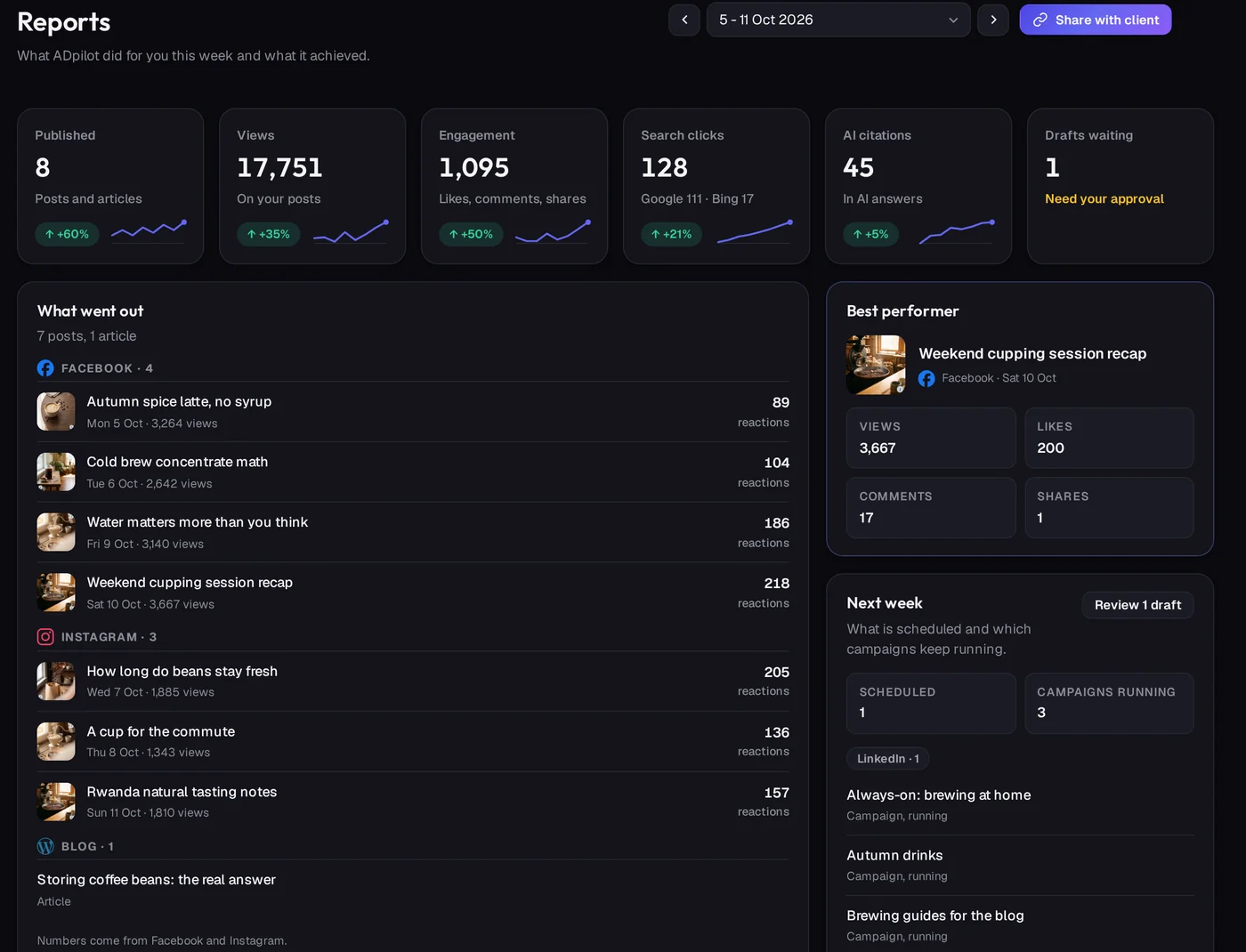This screenshot has width=1246, height=952.
Task: Open Water matters more thumbnail
Action: pyautogui.click(x=56, y=532)
